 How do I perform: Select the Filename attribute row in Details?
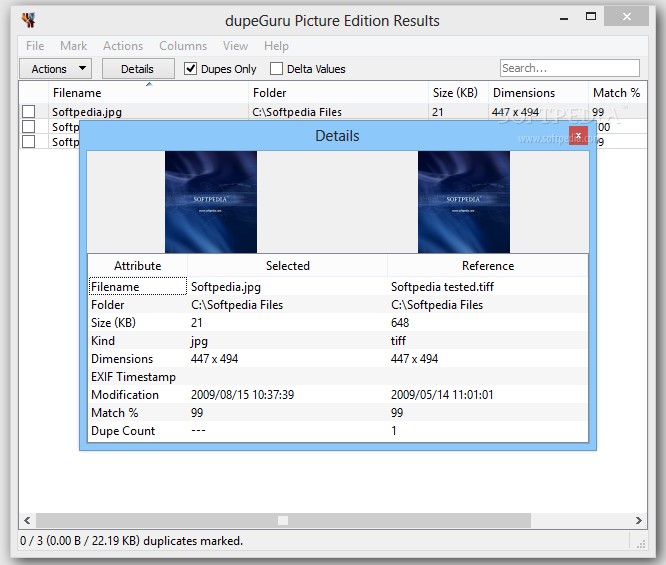(x=338, y=286)
